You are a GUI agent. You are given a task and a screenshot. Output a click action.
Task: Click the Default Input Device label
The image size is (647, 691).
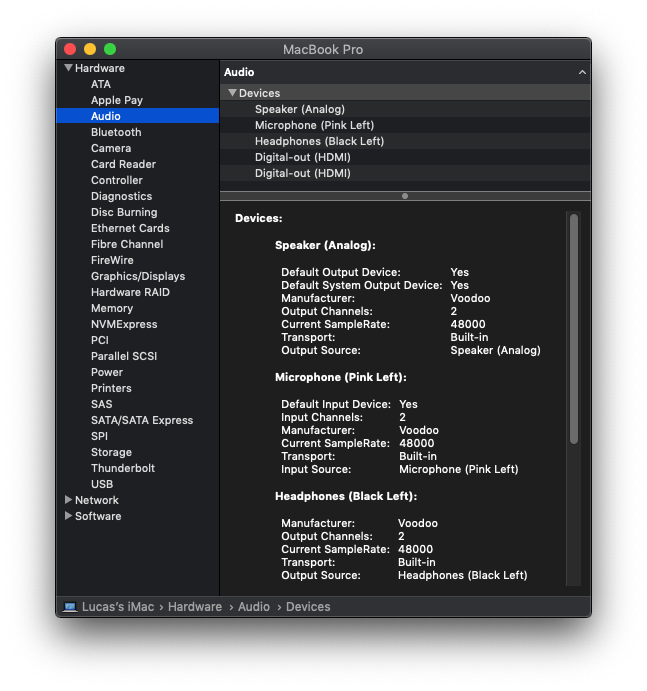coord(336,404)
